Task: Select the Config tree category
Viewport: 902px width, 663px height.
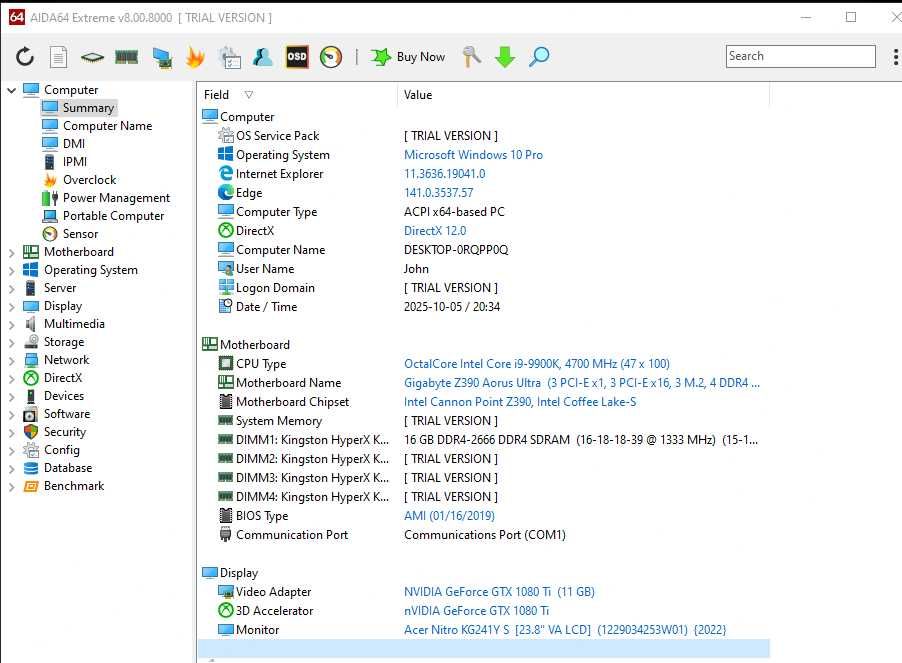Action: pos(51,450)
